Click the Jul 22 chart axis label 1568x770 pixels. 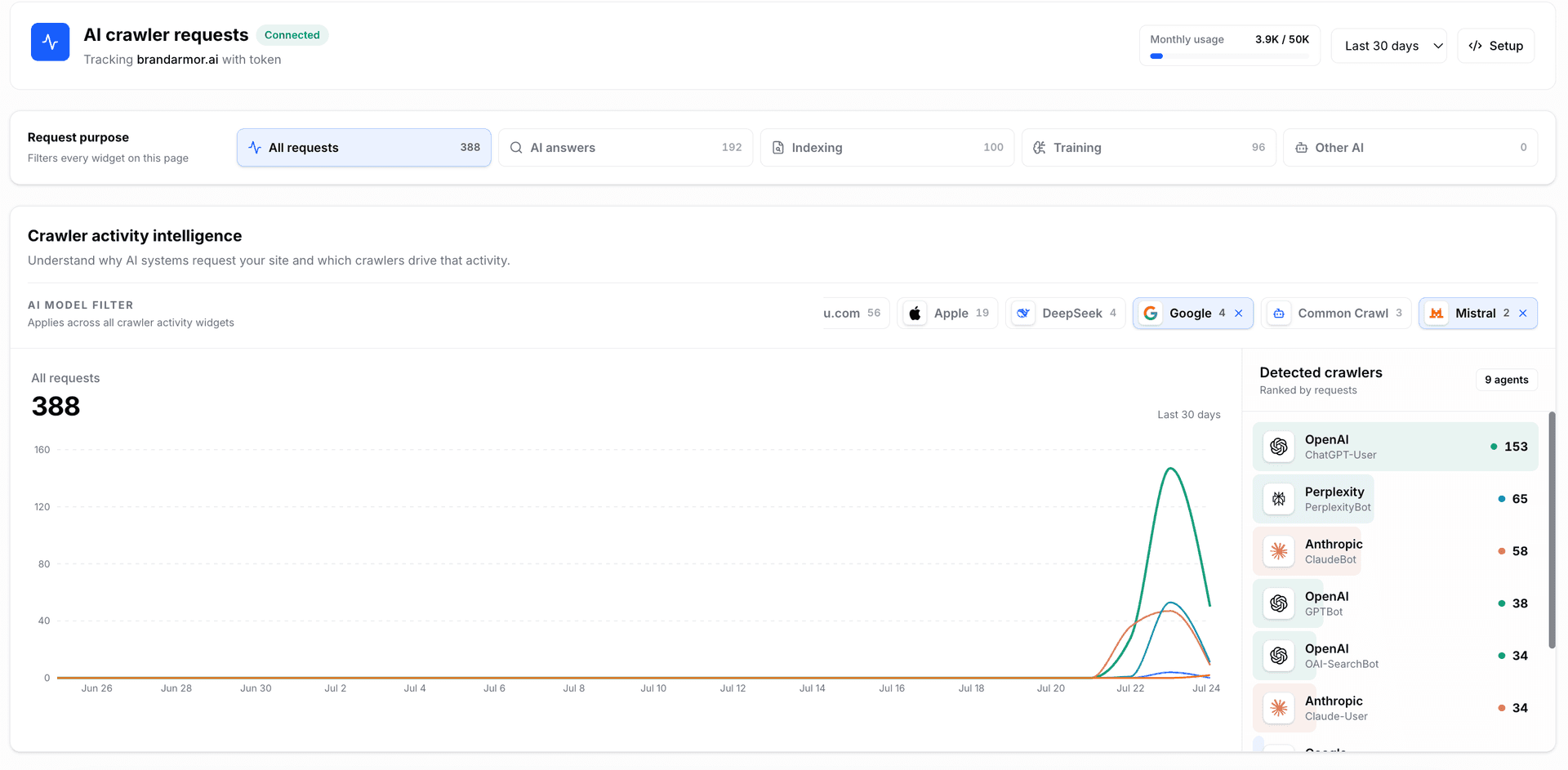coord(1130,688)
